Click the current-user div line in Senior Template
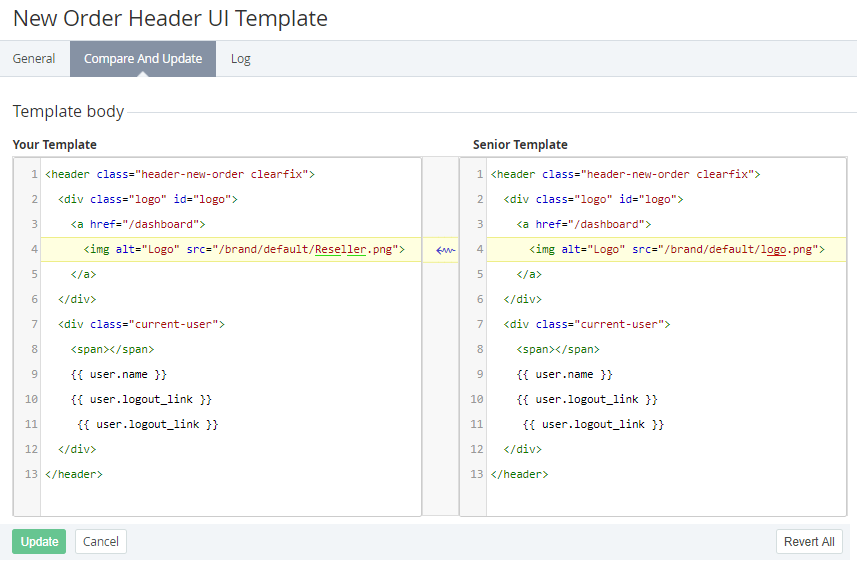This screenshot has width=857, height=569. click(587, 324)
